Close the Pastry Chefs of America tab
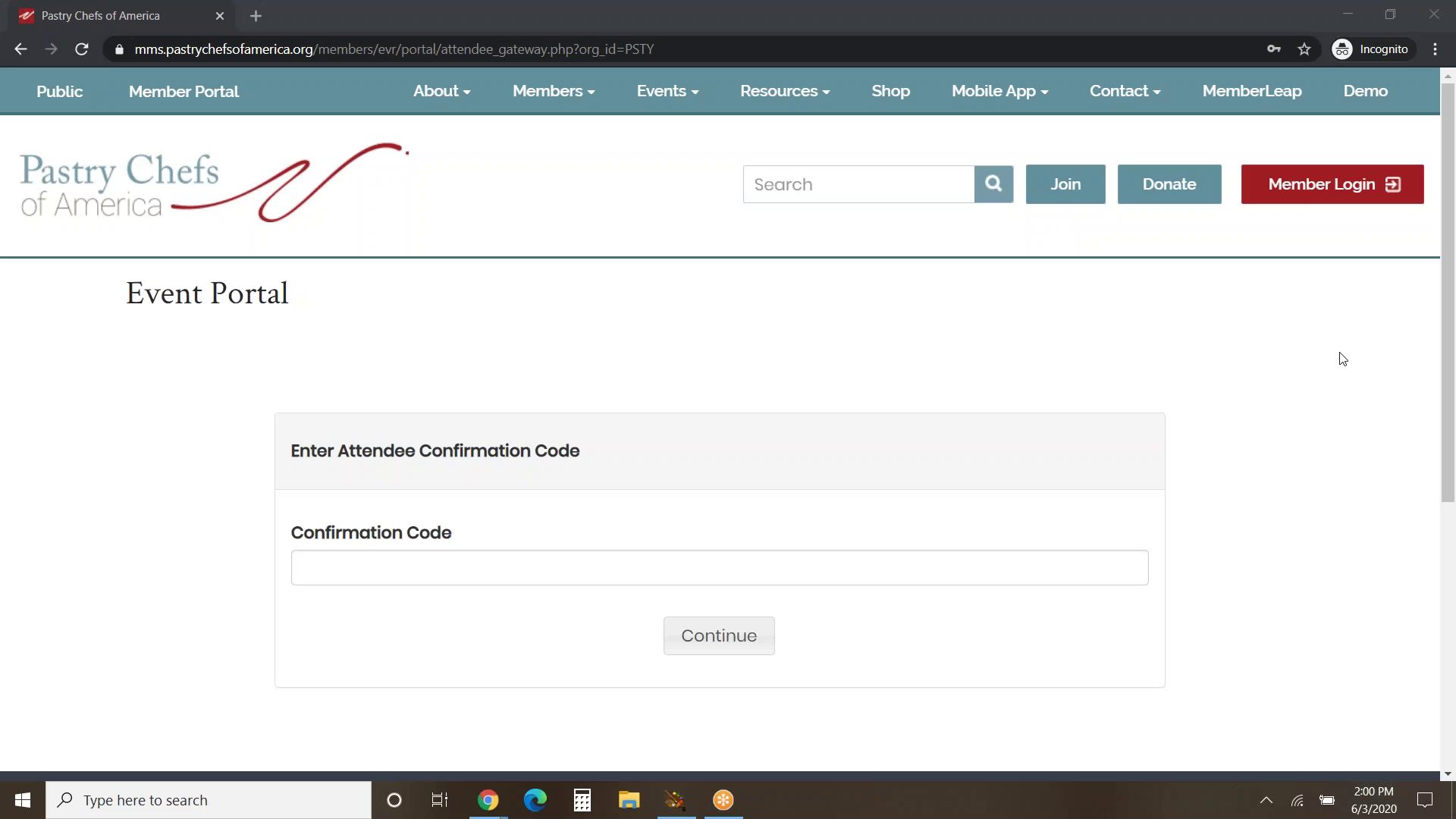 coord(220,16)
